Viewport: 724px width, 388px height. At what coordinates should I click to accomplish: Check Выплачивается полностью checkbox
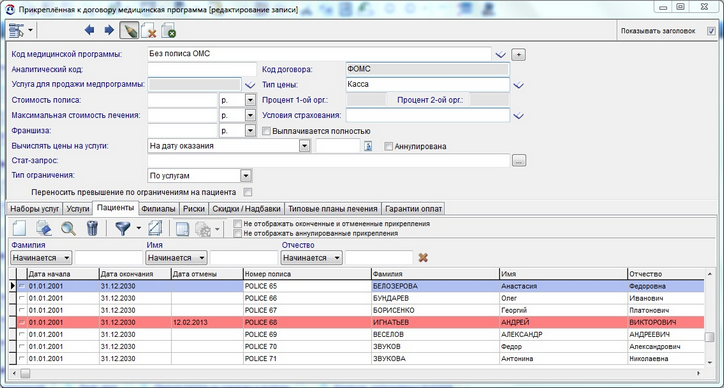click(x=266, y=131)
